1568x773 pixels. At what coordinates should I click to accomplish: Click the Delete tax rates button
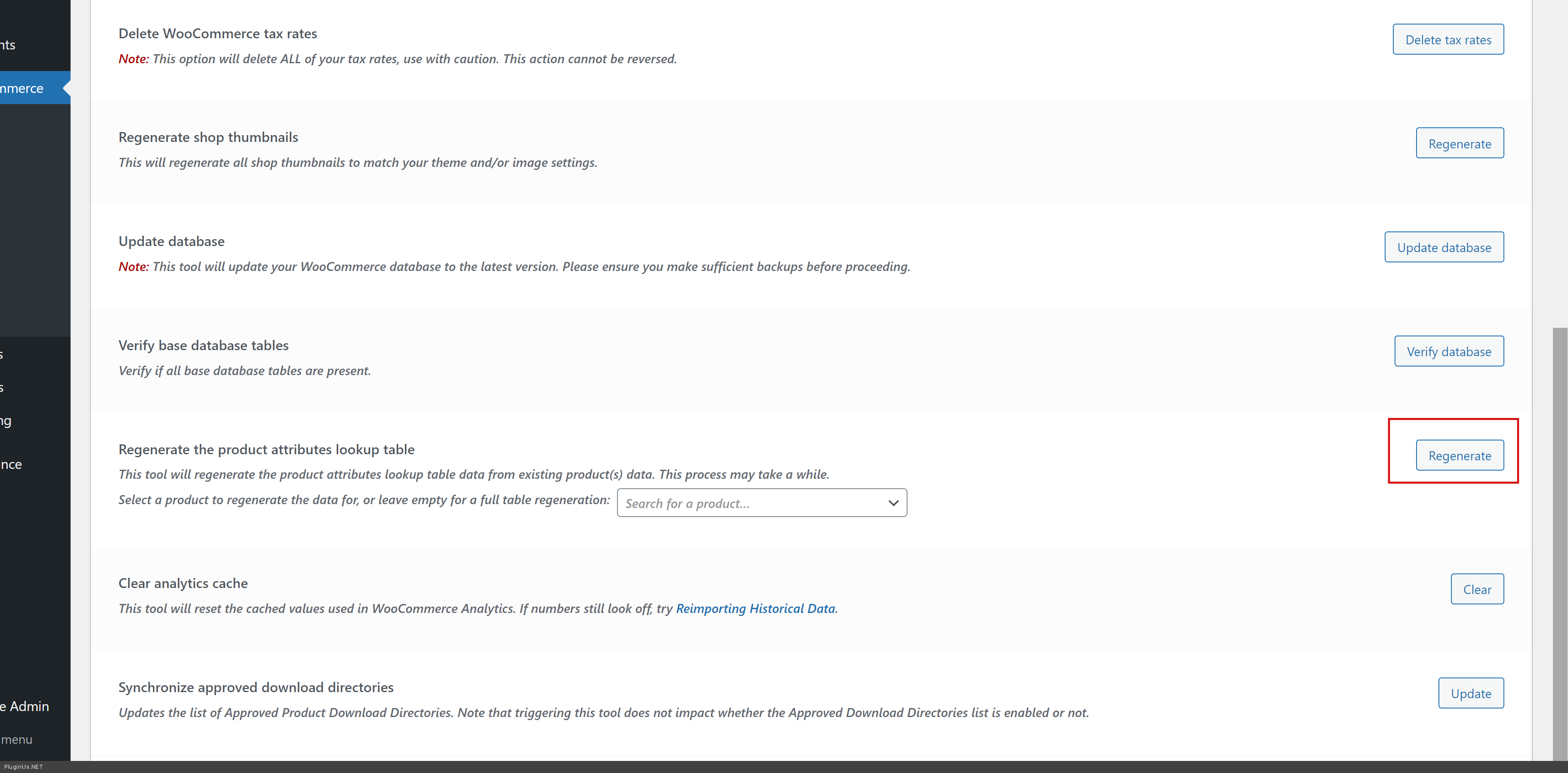click(1448, 40)
